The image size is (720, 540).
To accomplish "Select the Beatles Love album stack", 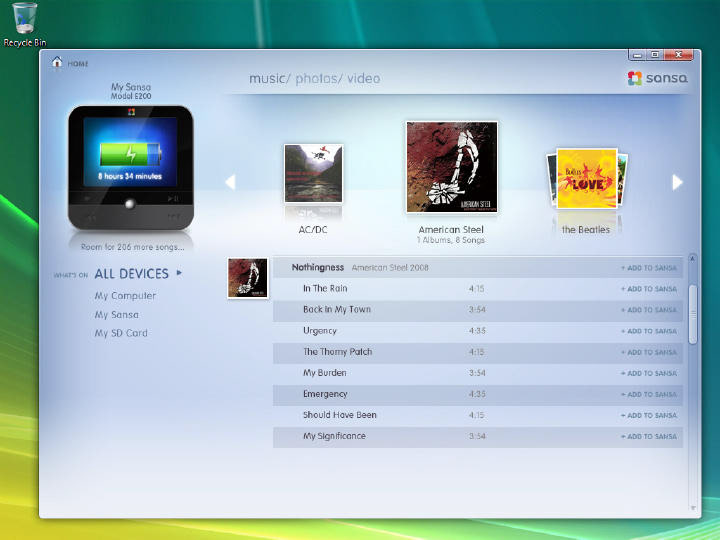I will click(x=587, y=179).
